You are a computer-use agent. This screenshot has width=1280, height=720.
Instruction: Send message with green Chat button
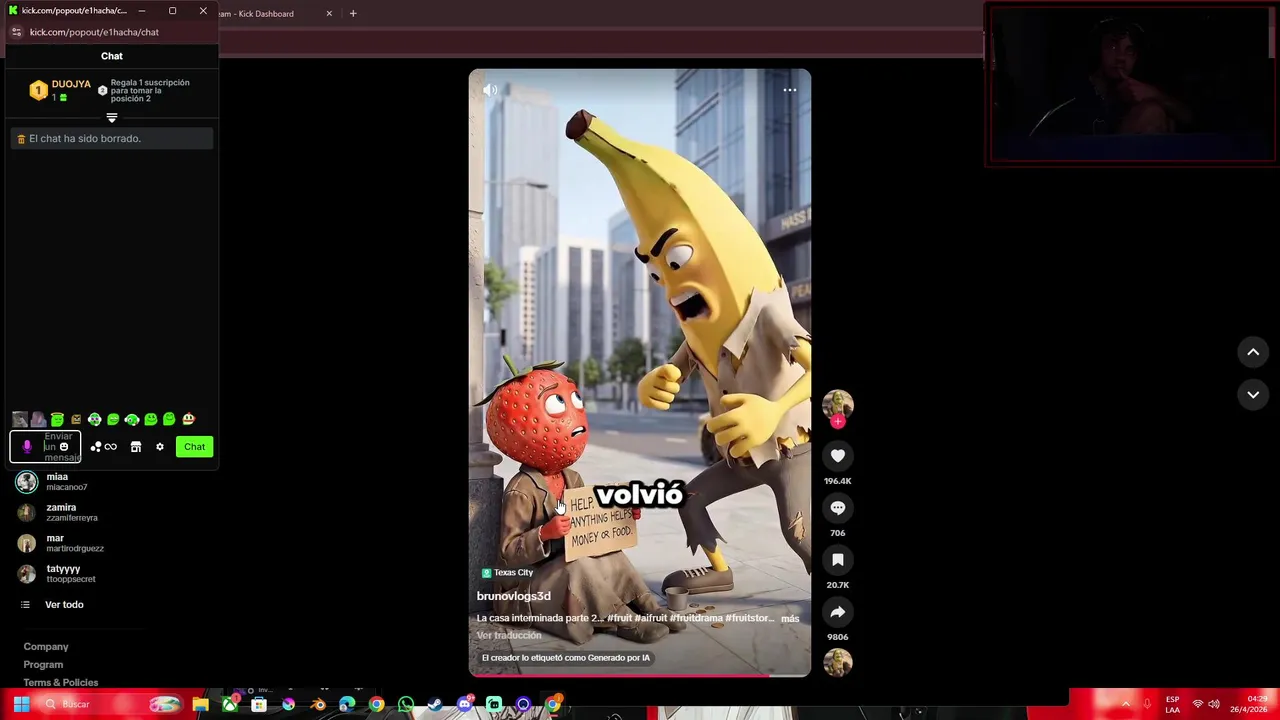pos(194,447)
